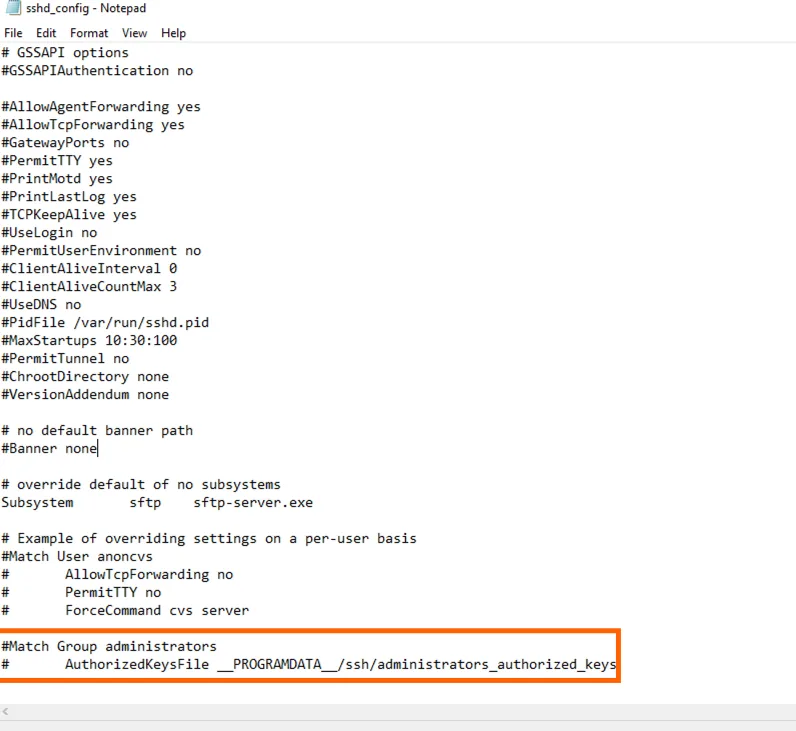Click the '#Banner none' line
This screenshot has height=731, width=796.
[49, 449]
